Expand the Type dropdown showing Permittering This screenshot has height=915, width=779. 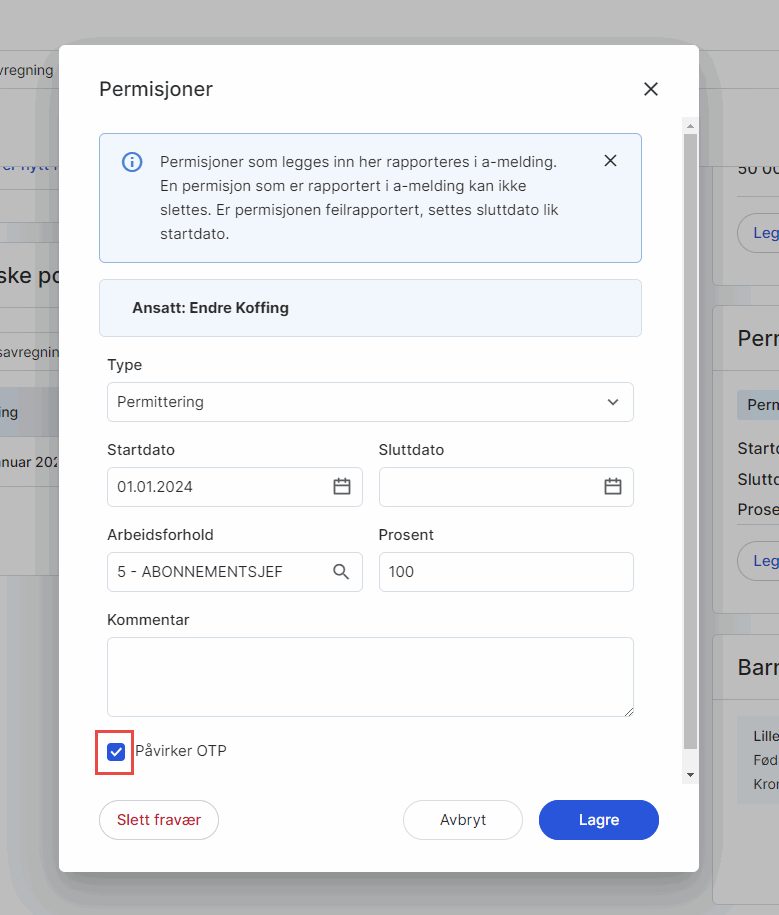tap(370, 402)
